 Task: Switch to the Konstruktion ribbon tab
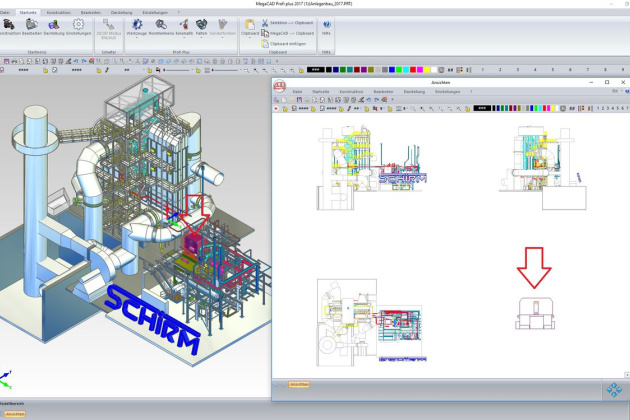[x=59, y=12]
